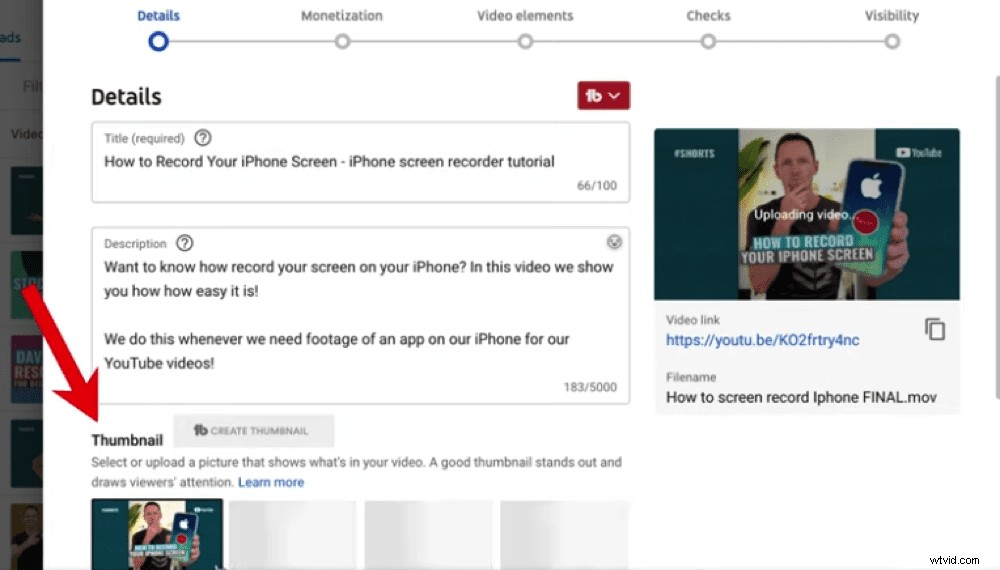
Task: Open the emoji picker in Description
Action: point(614,242)
